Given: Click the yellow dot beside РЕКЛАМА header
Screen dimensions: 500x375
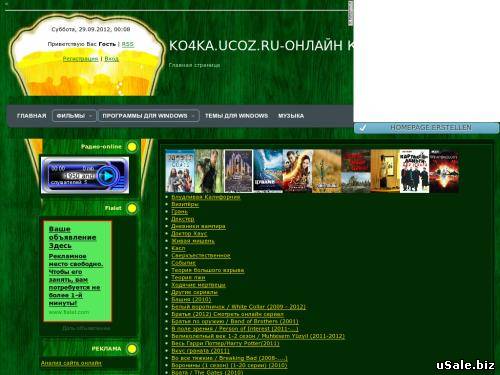Looking at the screenshot, I should coord(132,349).
